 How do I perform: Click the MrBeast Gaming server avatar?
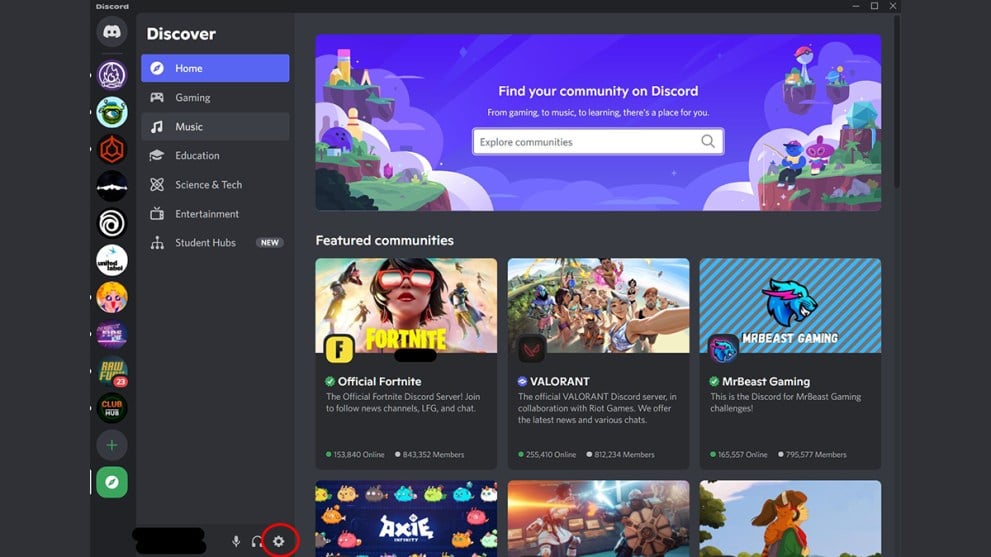coord(723,349)
